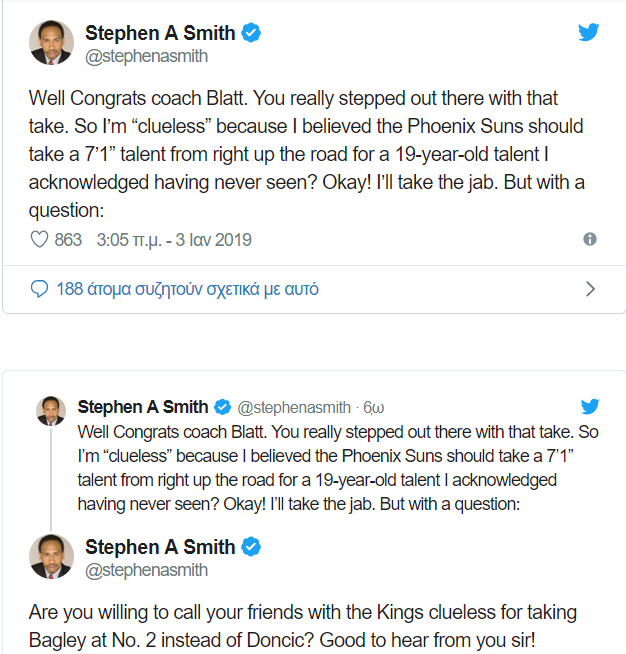
Task: Open Stephen A Smith's avatar in the top tweet
Action: click(50, 44)
